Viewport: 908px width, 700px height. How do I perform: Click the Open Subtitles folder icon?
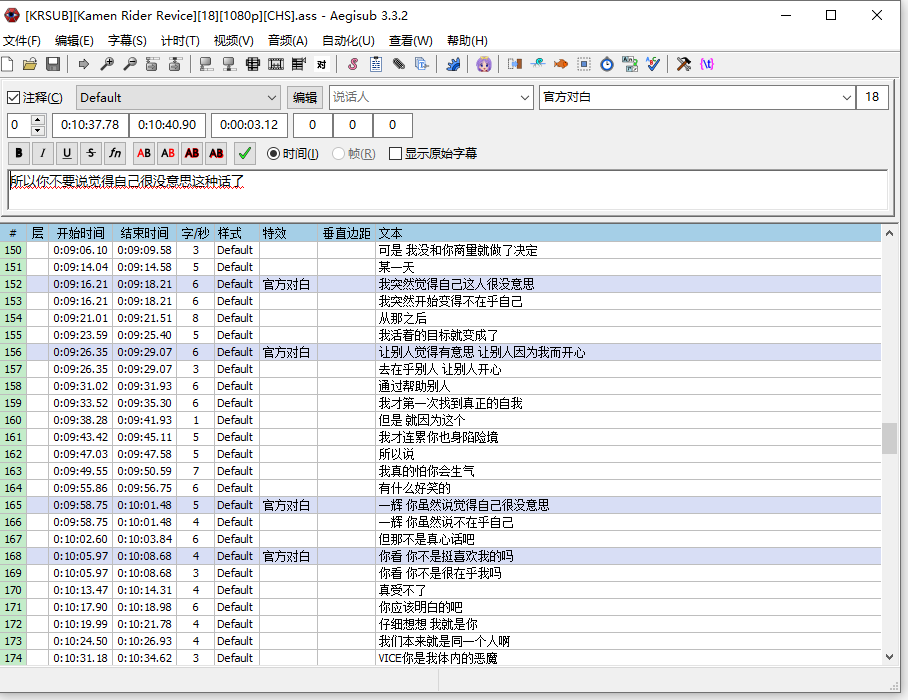[30, 64]
